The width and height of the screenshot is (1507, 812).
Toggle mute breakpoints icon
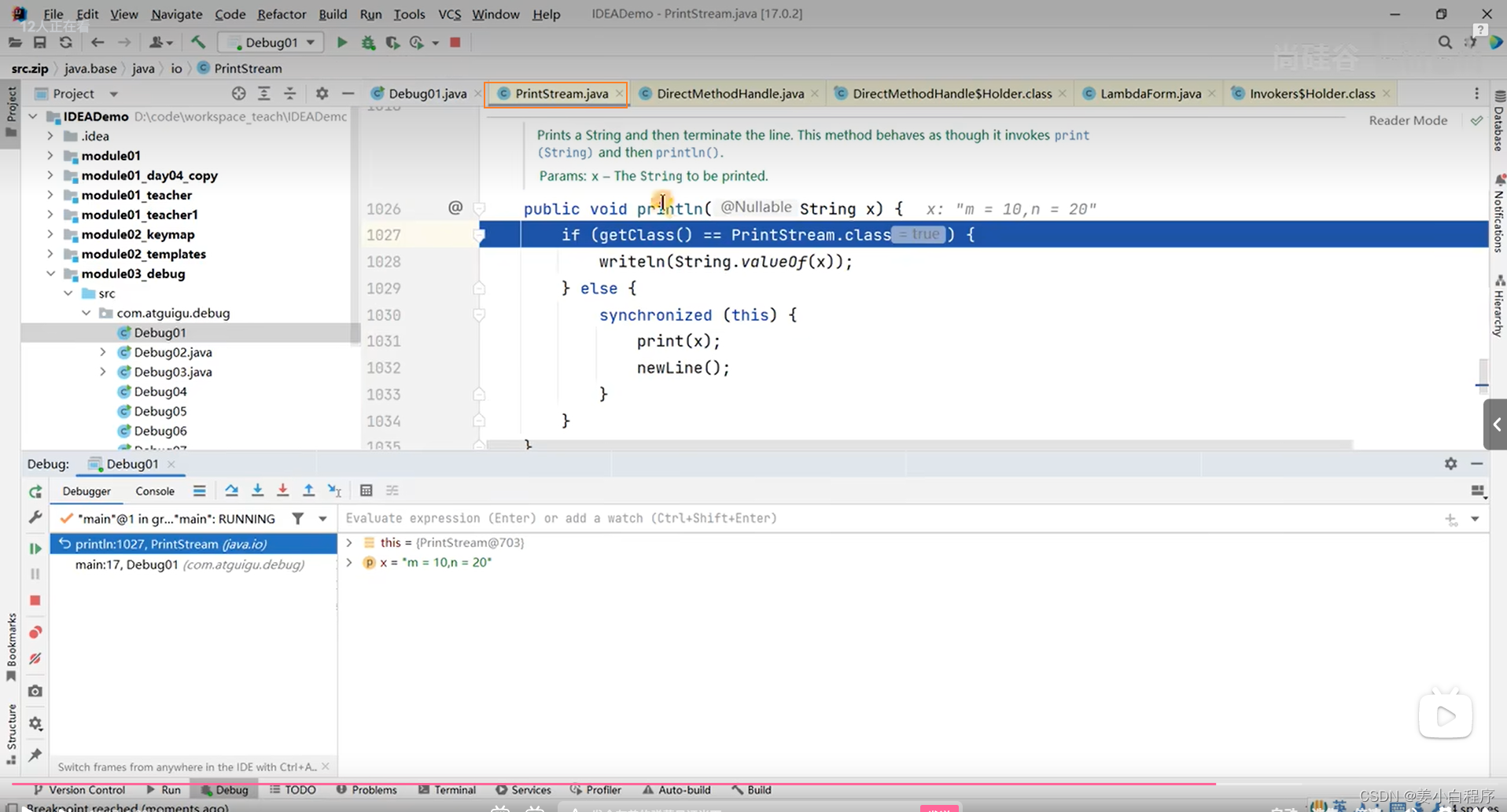[x=35, y=659]
